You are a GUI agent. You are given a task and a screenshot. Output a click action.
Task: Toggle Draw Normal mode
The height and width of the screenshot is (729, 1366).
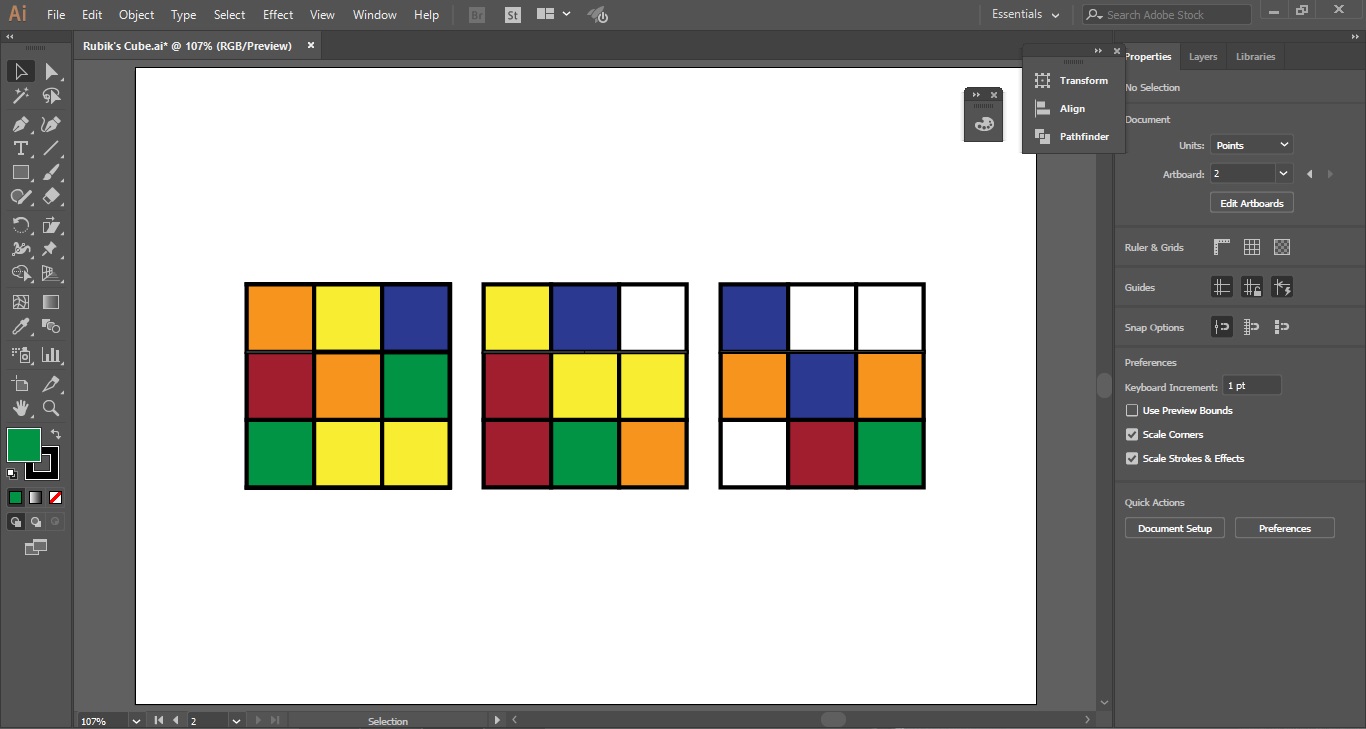pos(16,521)
